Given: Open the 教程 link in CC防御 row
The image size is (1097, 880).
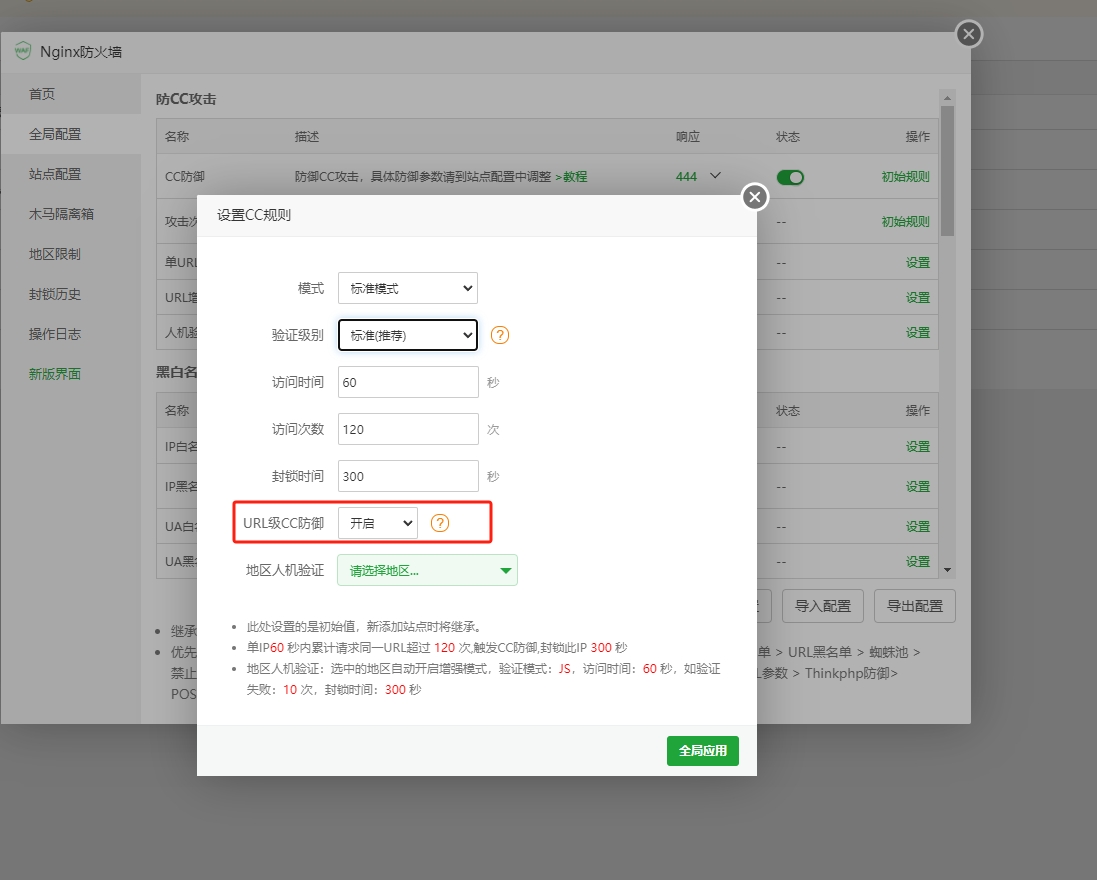Looking at the screenshot, I should (571, 176).
